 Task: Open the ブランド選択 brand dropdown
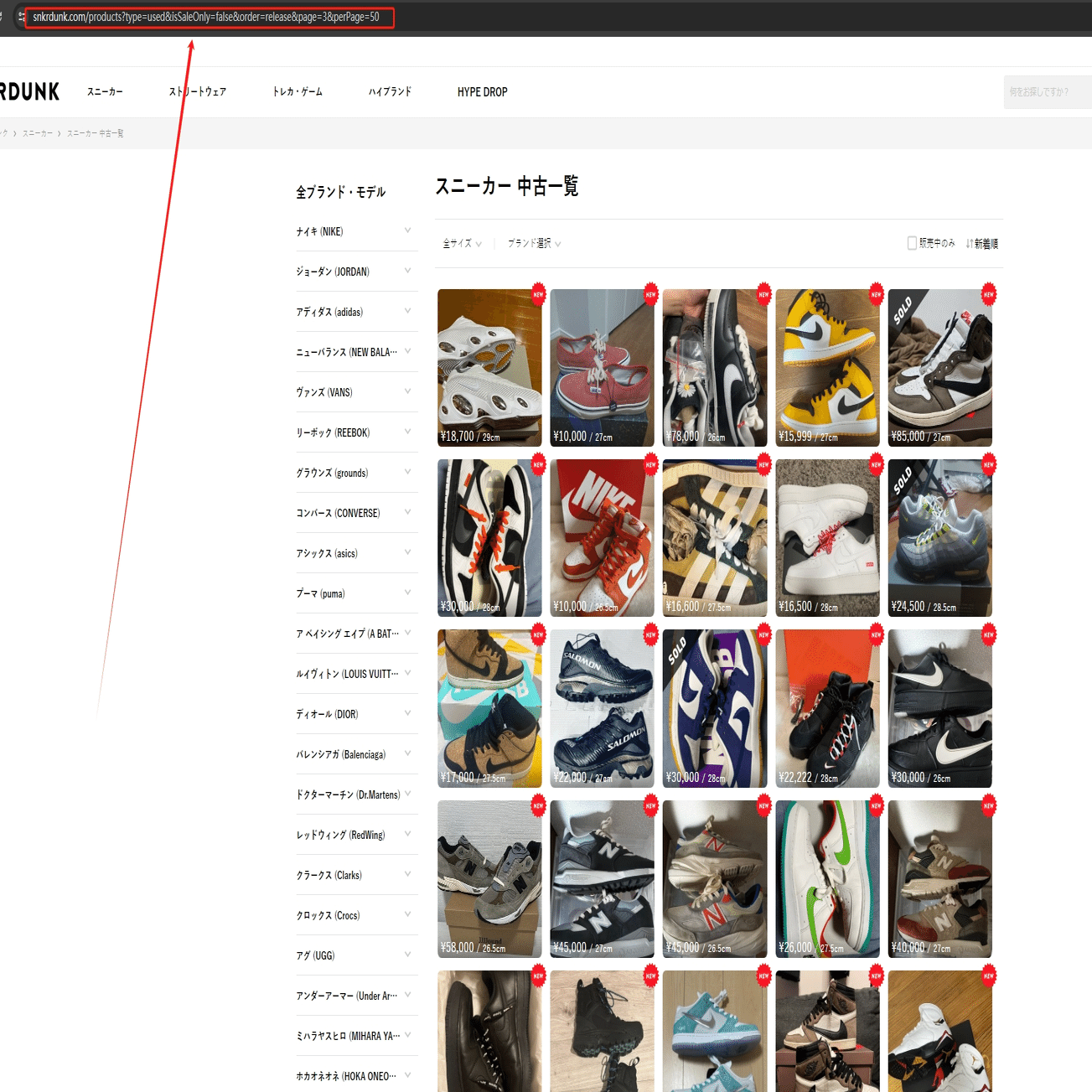pos(534,243)
